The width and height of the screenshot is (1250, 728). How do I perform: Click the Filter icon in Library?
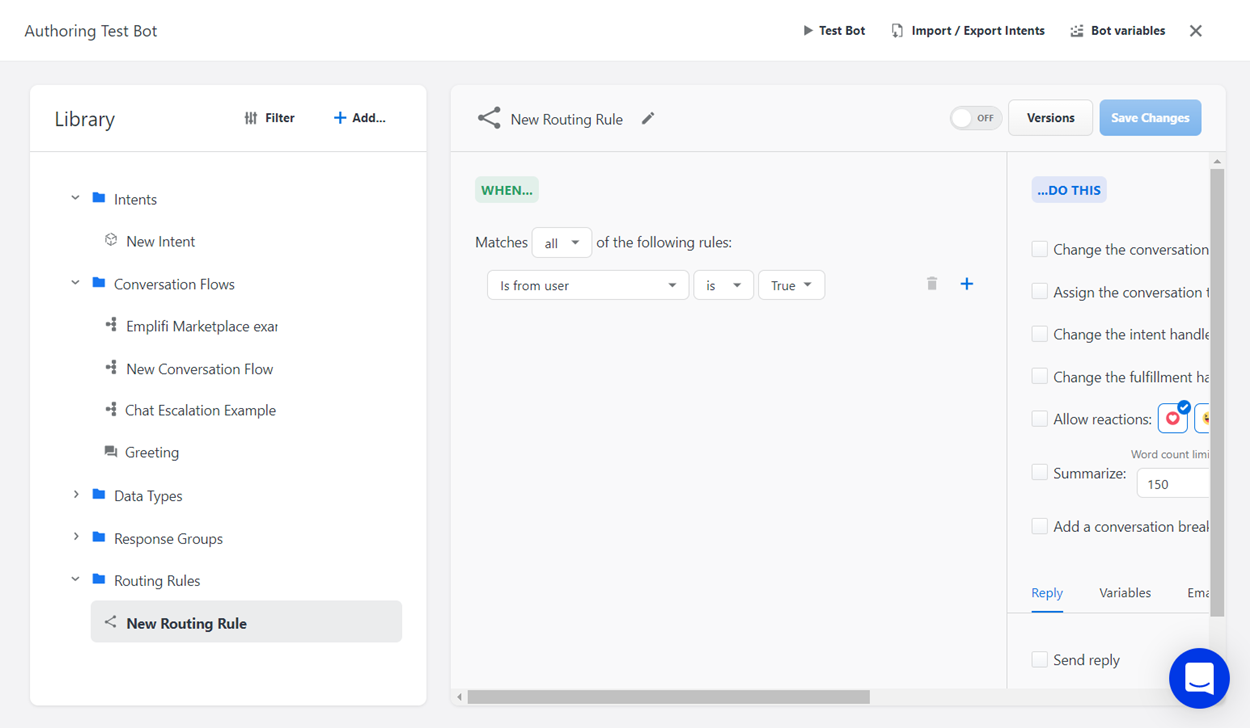pyautogui.click(x=251, y=118)
